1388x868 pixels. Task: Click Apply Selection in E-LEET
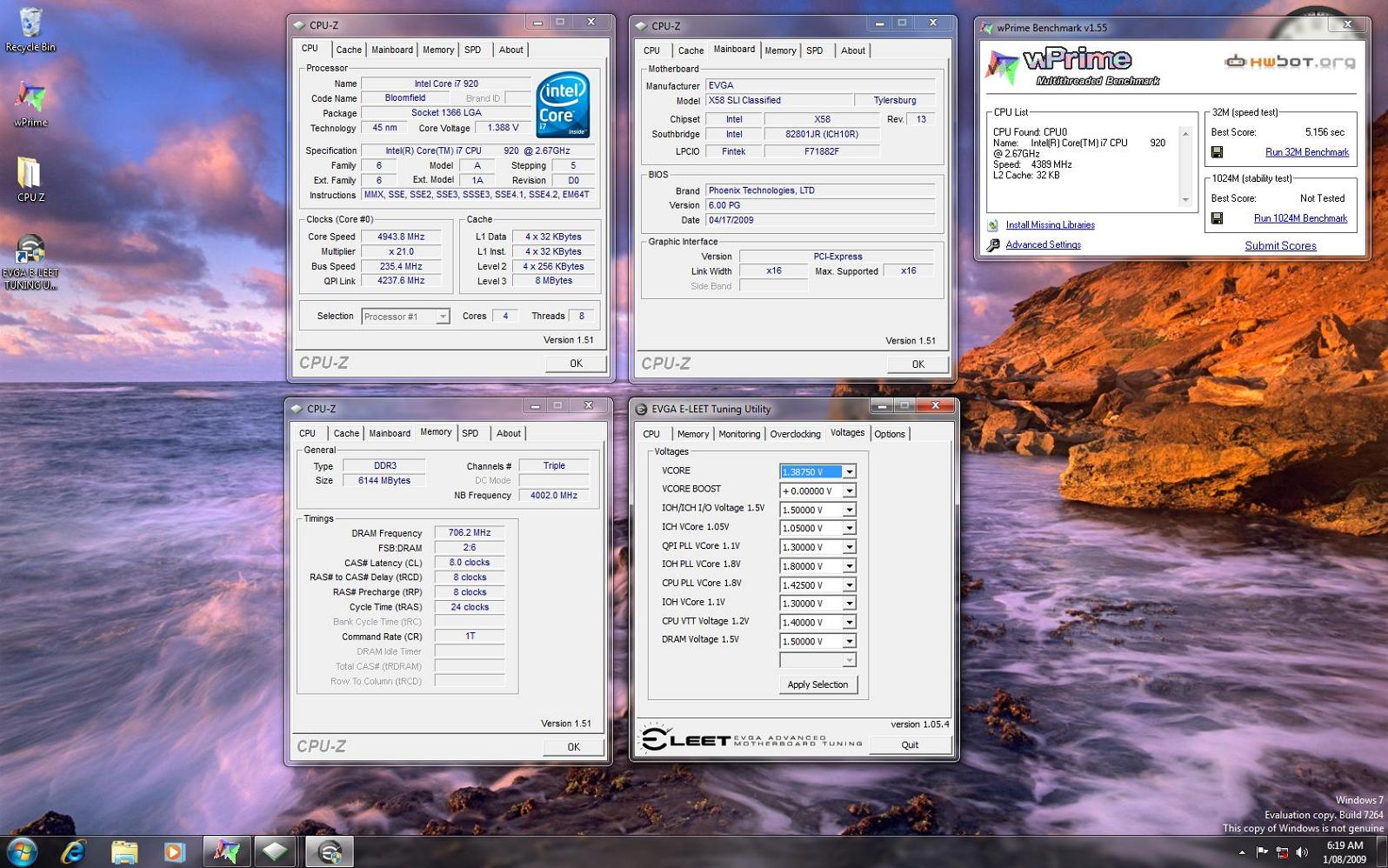[x=817, y=685]
